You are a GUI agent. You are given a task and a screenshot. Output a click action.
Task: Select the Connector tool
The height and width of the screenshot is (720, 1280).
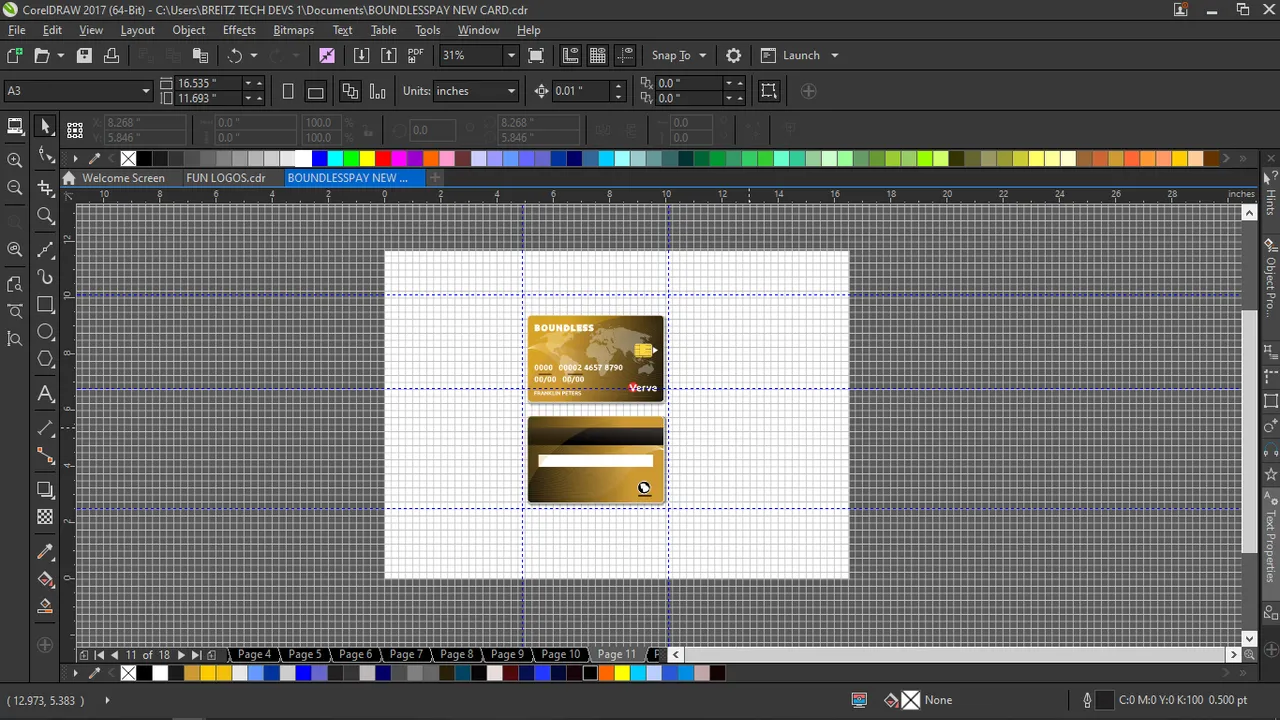click(x=45, y=456)
